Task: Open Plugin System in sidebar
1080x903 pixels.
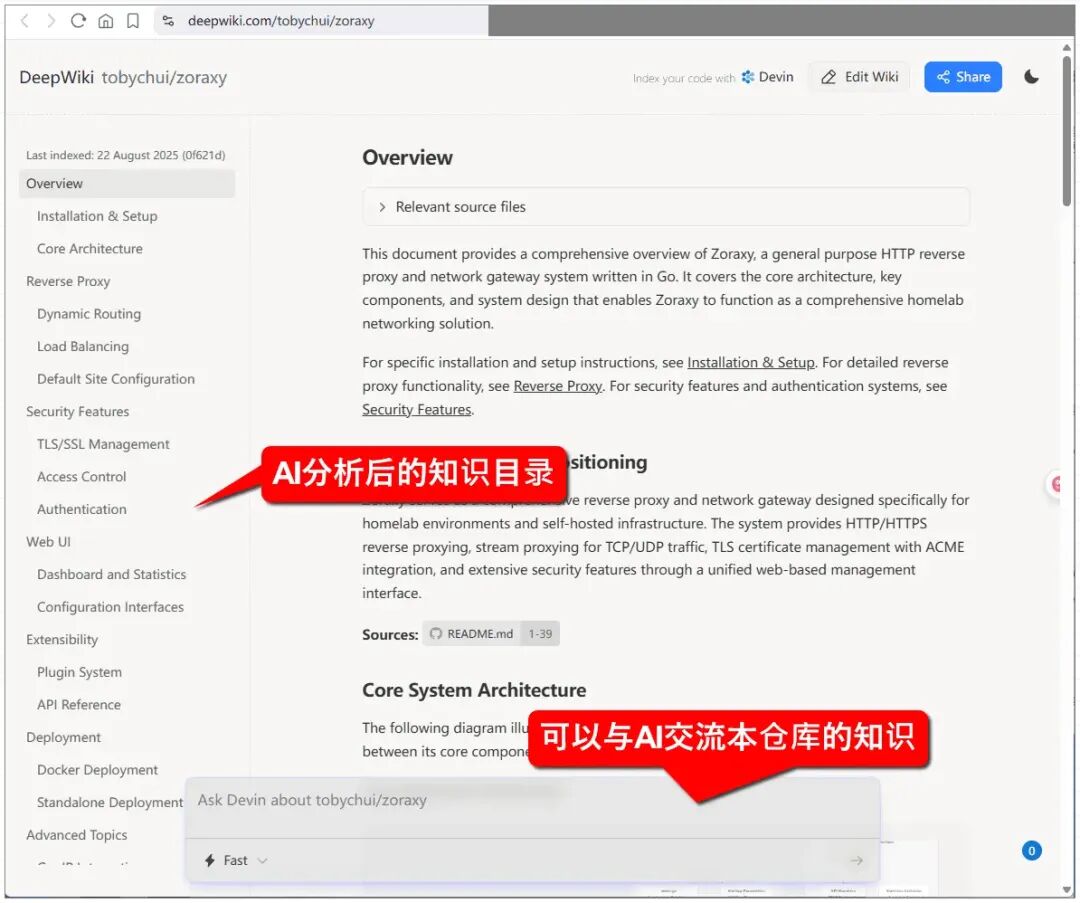Action: (x=79, y=672)
